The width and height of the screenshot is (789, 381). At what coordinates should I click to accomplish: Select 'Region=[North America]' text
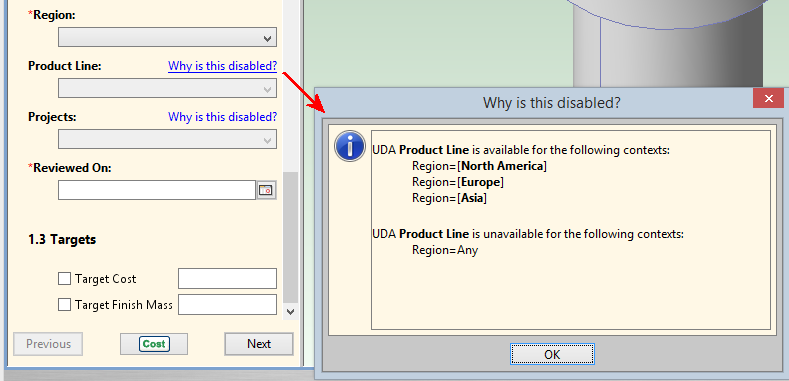(479, 166)
